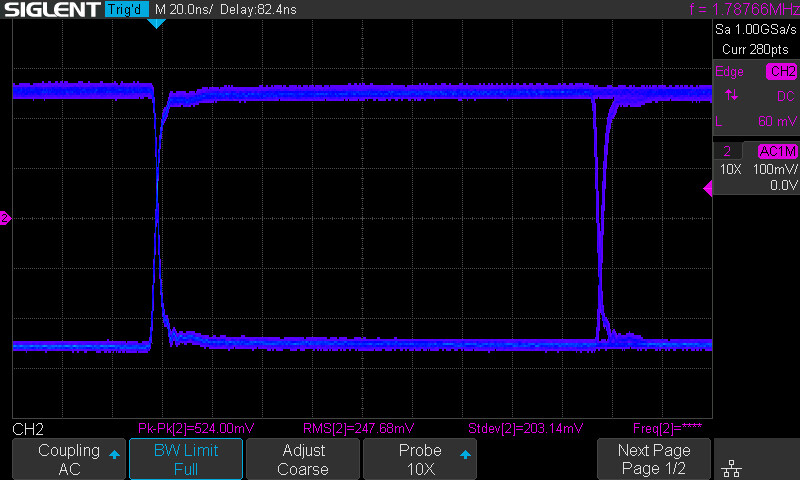This screenshot has width=800, height=480.
Task: Click the blue arrow on Coupling softkey
Action: click(x=114, y=454)
